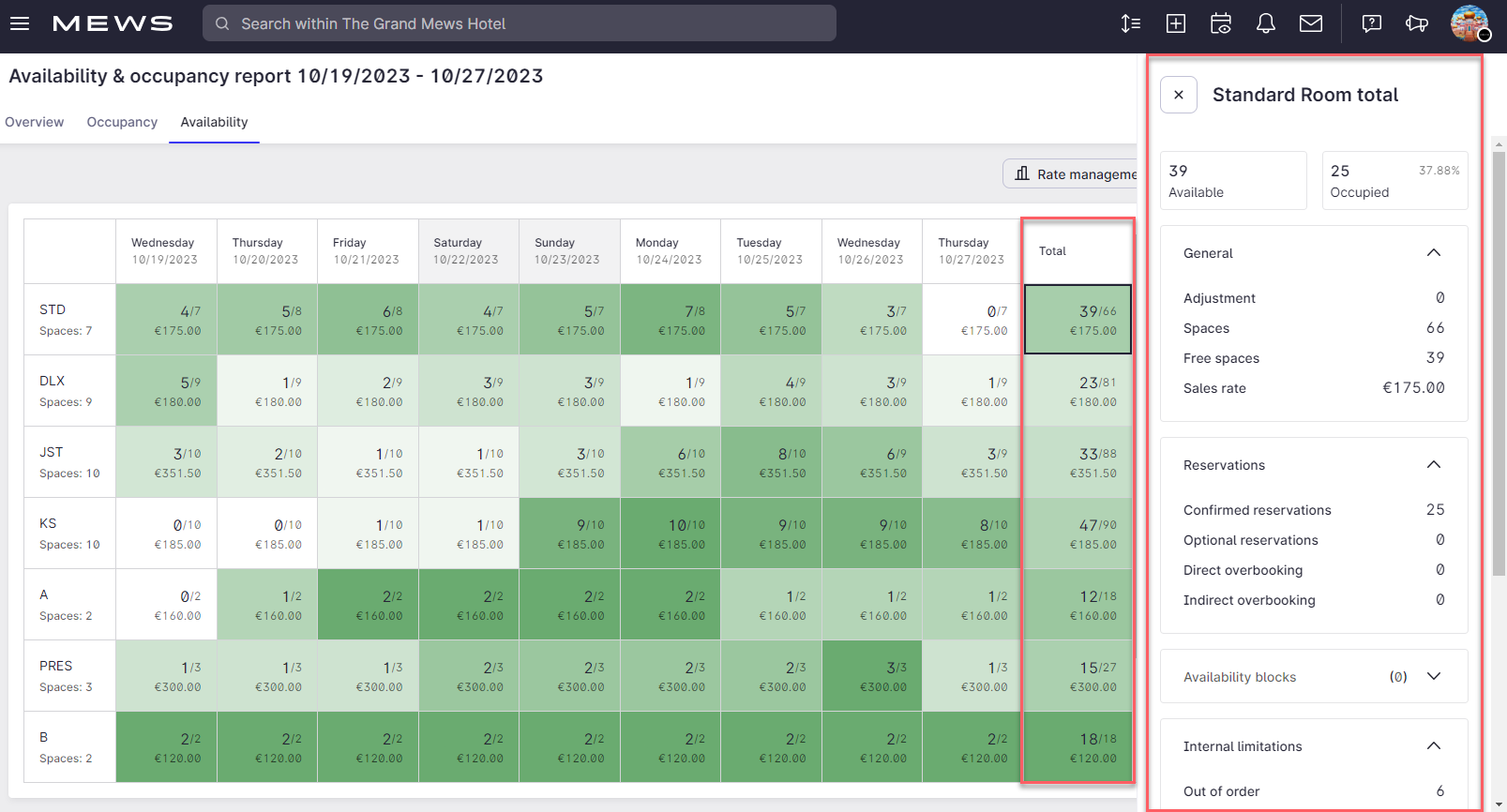Click into the hotel search field

519,23
